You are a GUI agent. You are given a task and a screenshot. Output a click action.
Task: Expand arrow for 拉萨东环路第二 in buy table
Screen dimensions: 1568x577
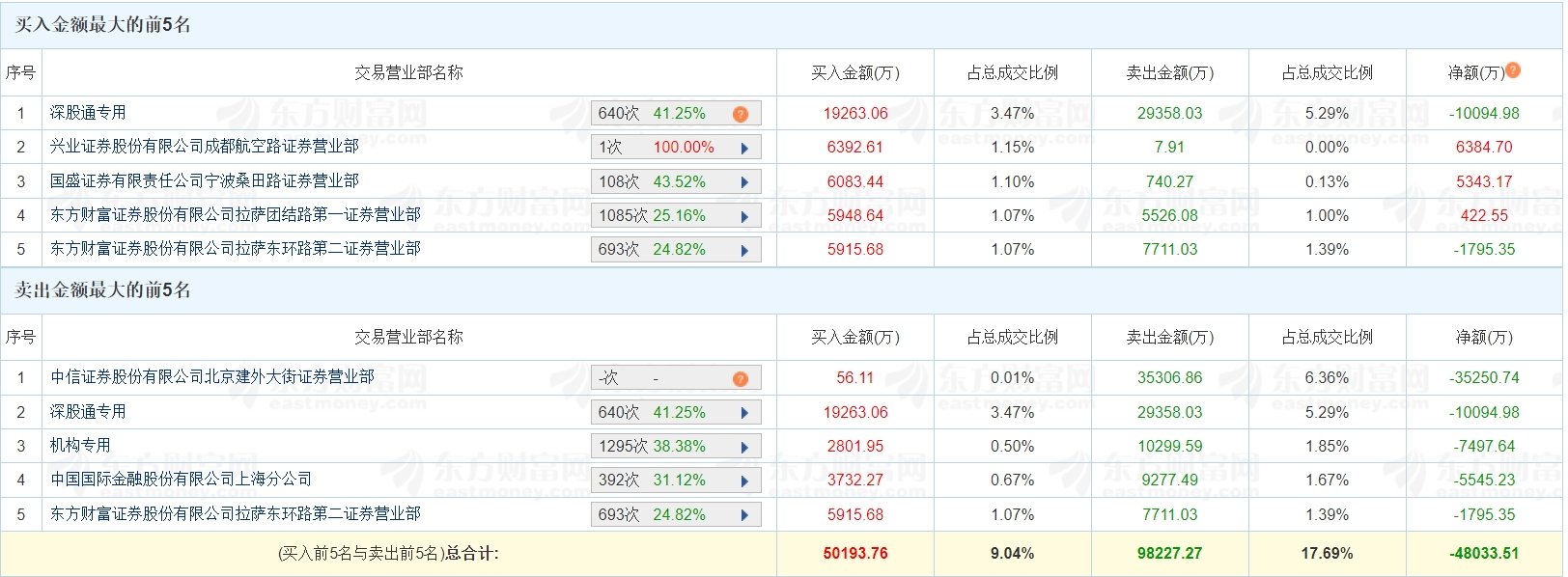coord(744,250)
